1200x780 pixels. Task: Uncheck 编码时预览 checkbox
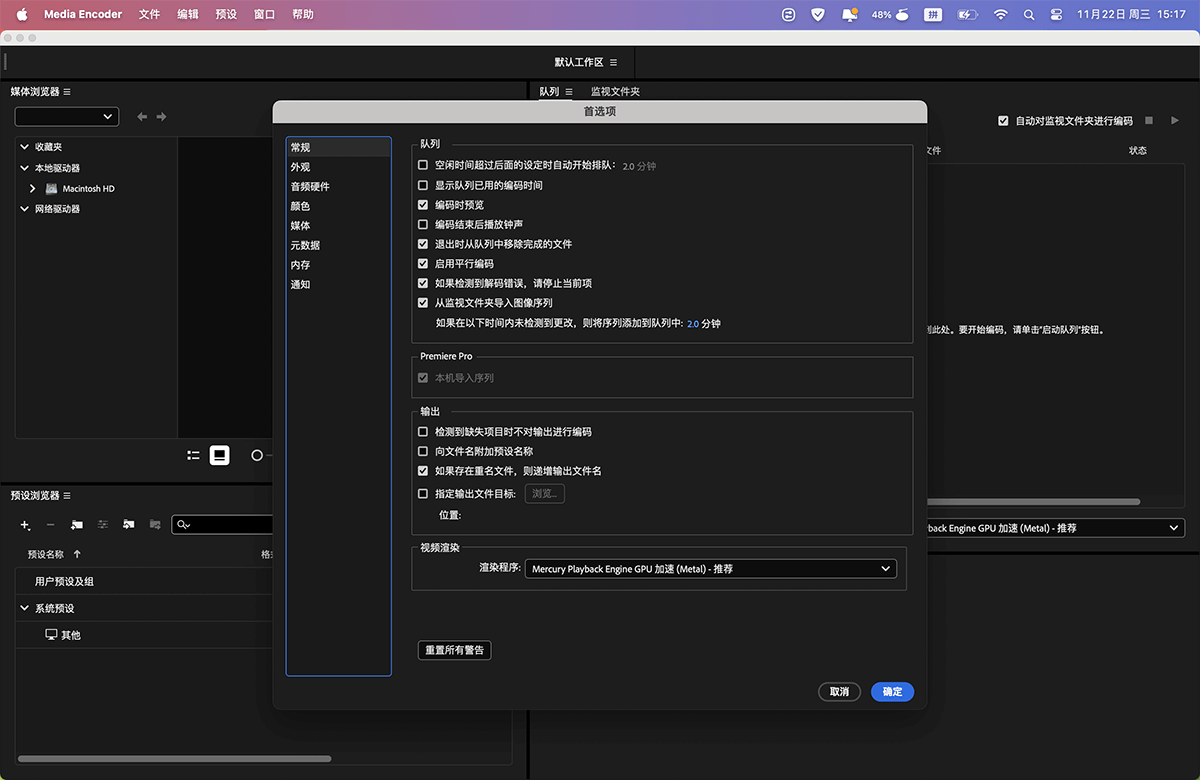click(423, 205)
